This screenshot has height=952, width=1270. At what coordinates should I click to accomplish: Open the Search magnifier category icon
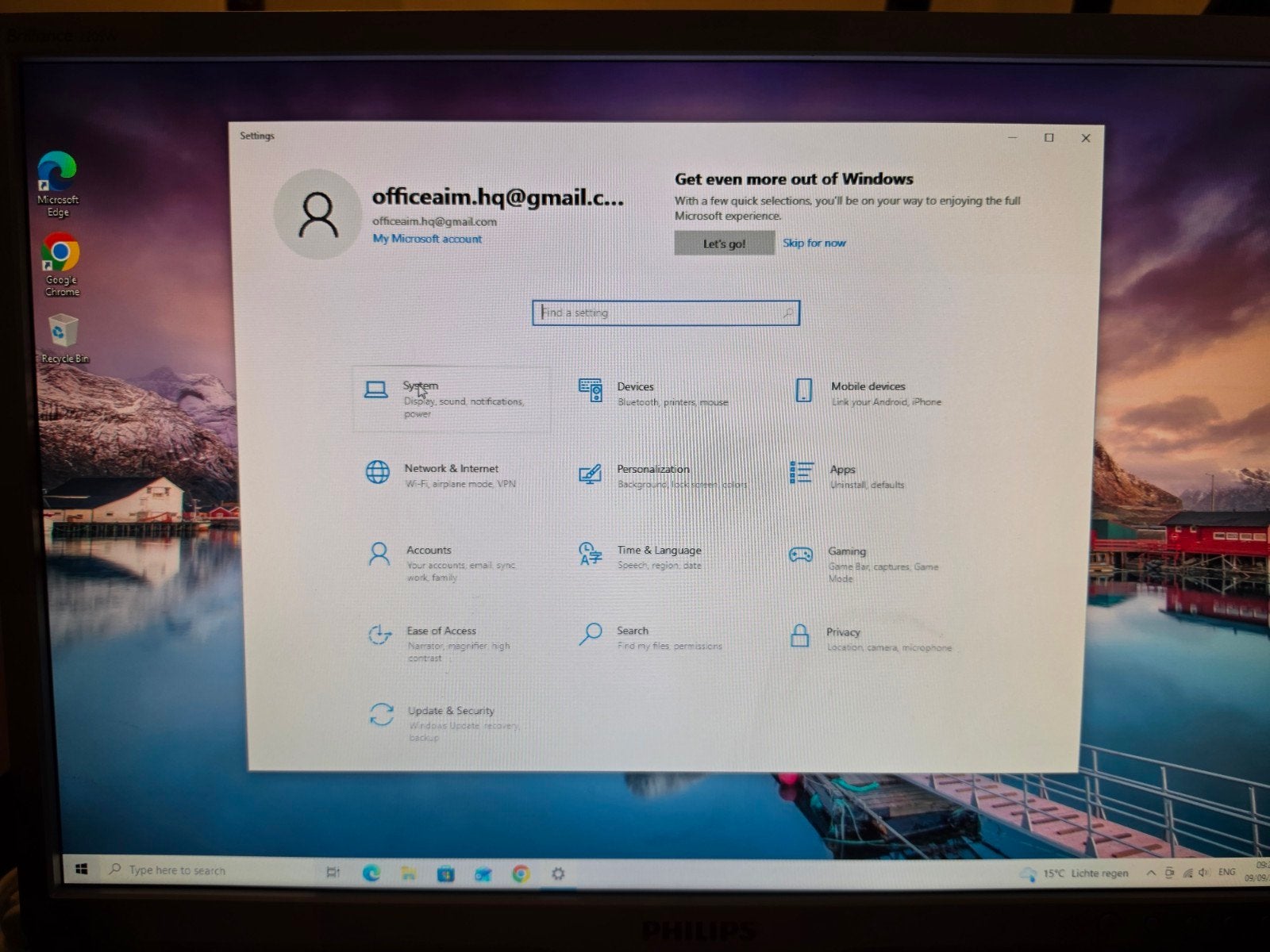pos(590,634)
